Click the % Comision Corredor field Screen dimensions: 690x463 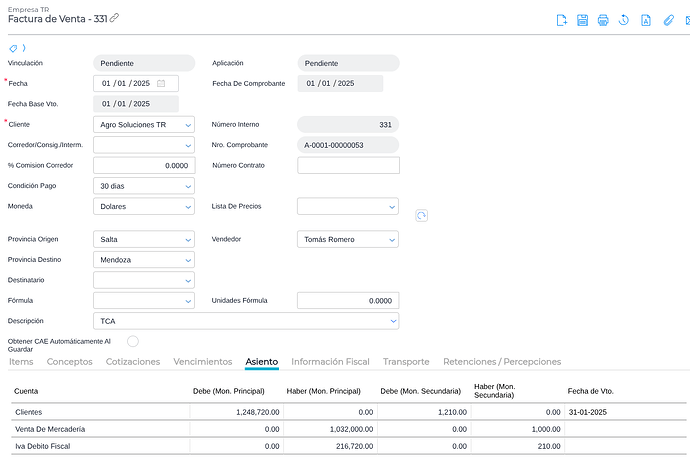(x=143, y=165)
